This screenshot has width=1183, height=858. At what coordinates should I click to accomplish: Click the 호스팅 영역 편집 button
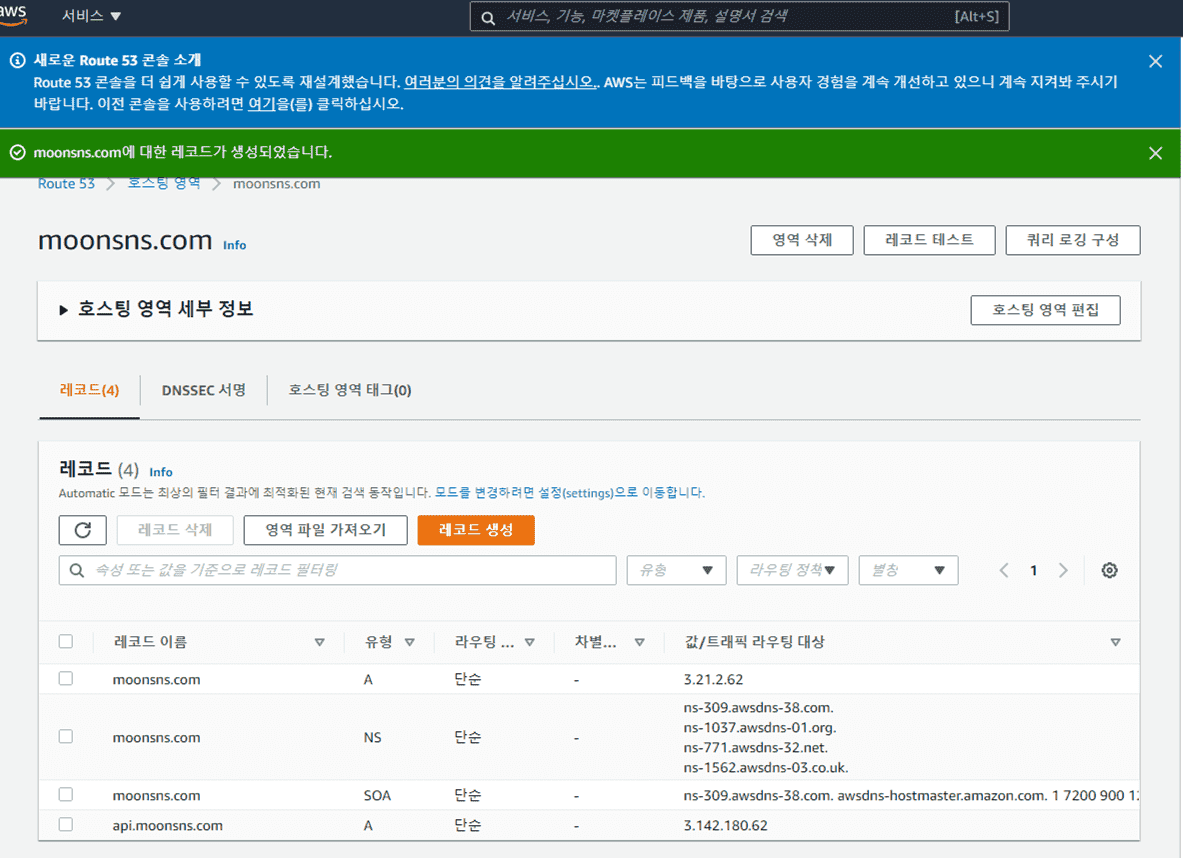(x=1046, y=310)
